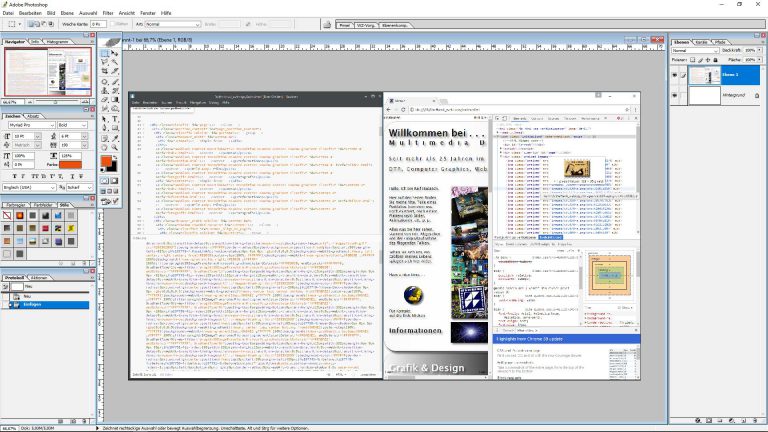Open the layer blend mode dropdown Normal

(x=696, y=50)
